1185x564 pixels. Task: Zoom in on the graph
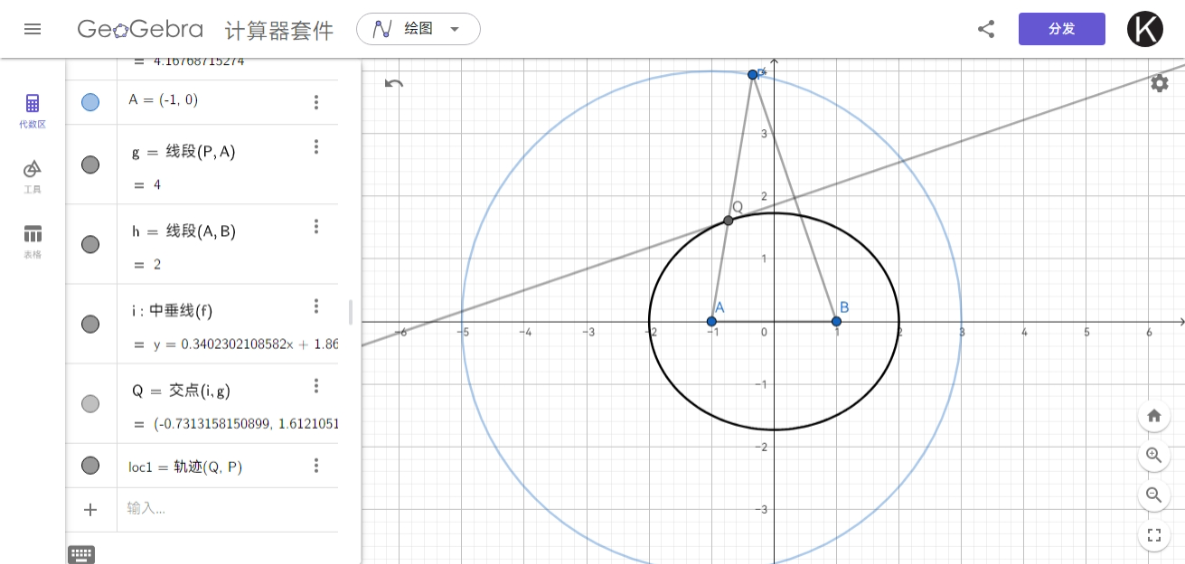click(x=1154, y=455)
